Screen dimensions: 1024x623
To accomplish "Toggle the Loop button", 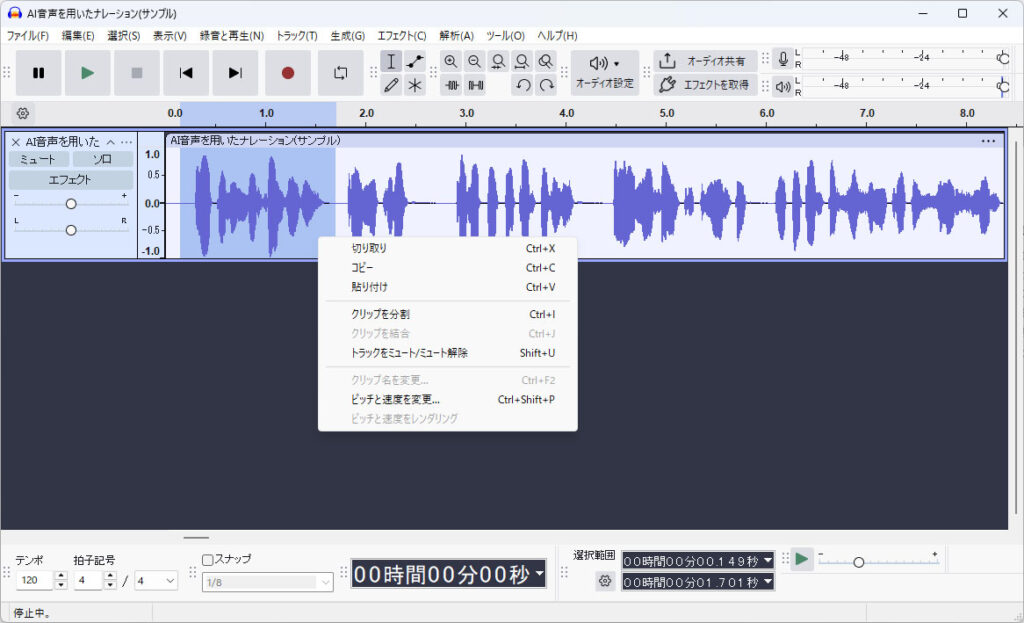I will coord(340,72).
